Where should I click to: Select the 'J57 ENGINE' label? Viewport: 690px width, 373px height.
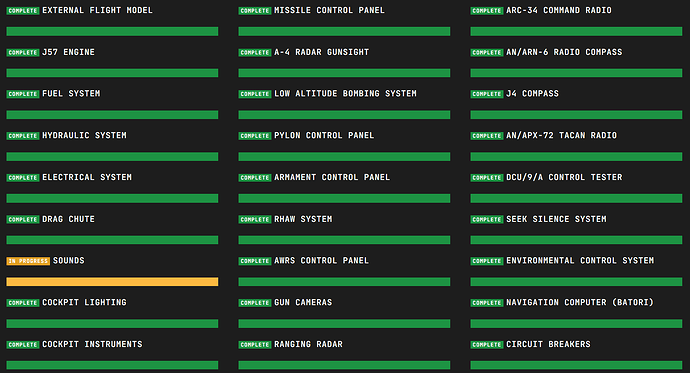point(68,52)
